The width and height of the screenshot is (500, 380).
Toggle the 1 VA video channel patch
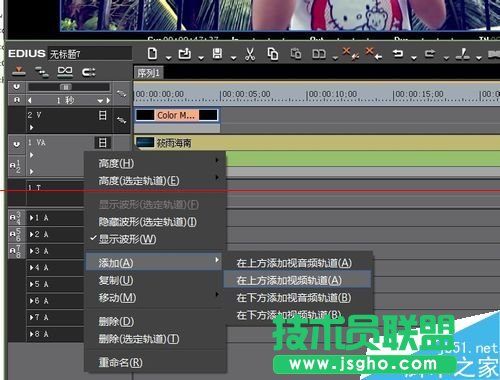click(16, 144)
